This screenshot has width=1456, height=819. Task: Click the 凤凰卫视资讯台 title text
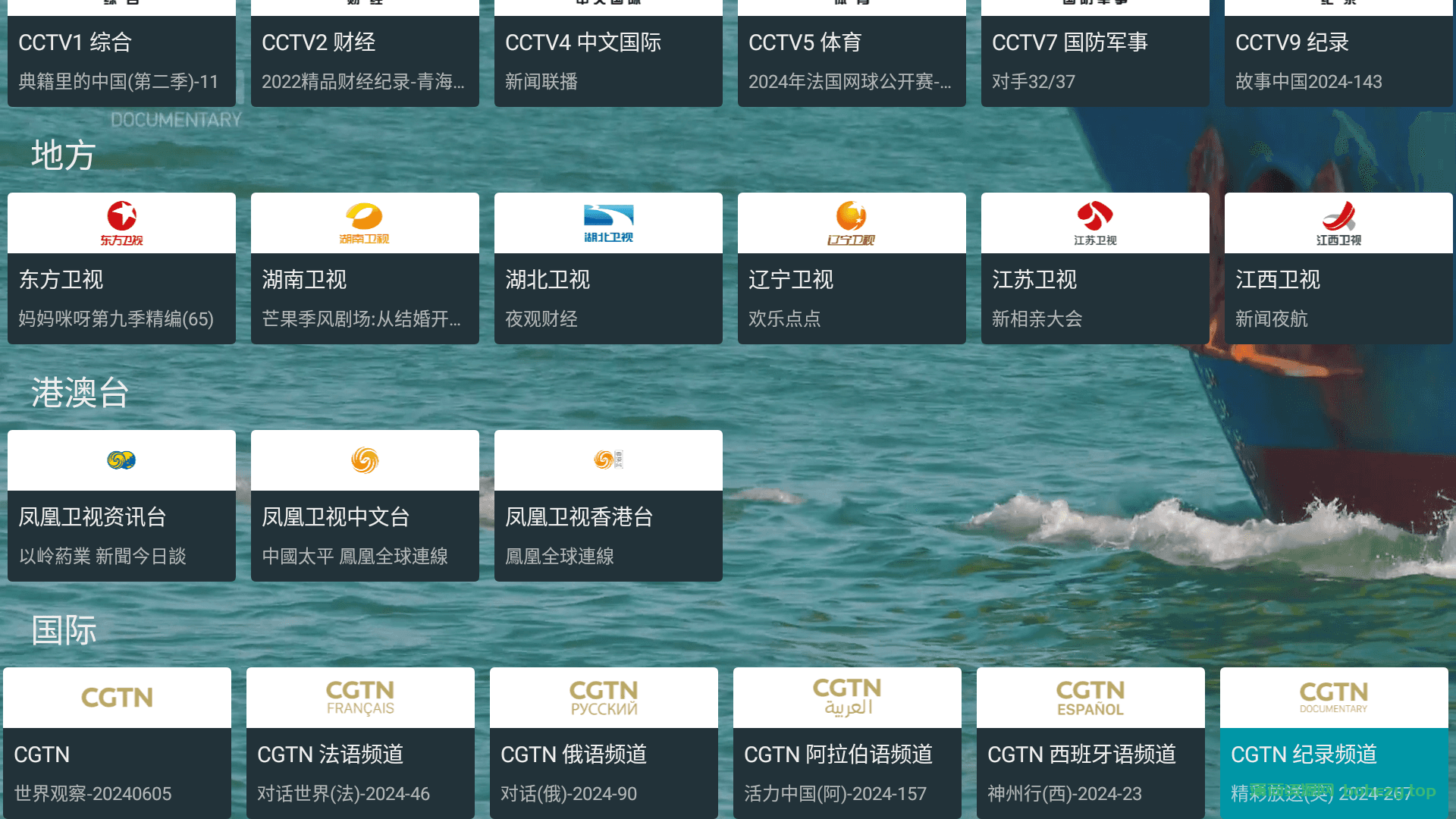[93, 517]
